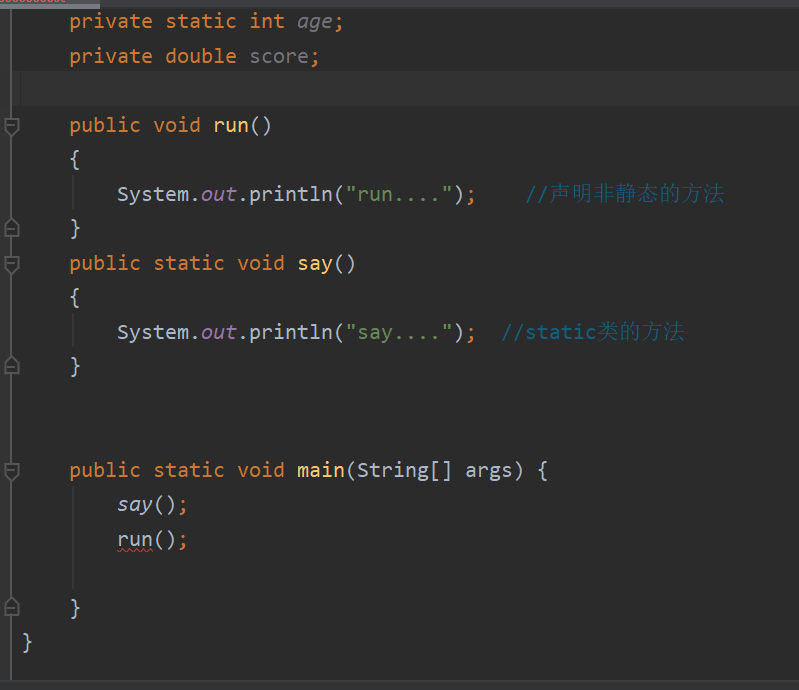Click fold end marker of main method
799x690 pixels.
pyautogui.click(x=12, y=607)
